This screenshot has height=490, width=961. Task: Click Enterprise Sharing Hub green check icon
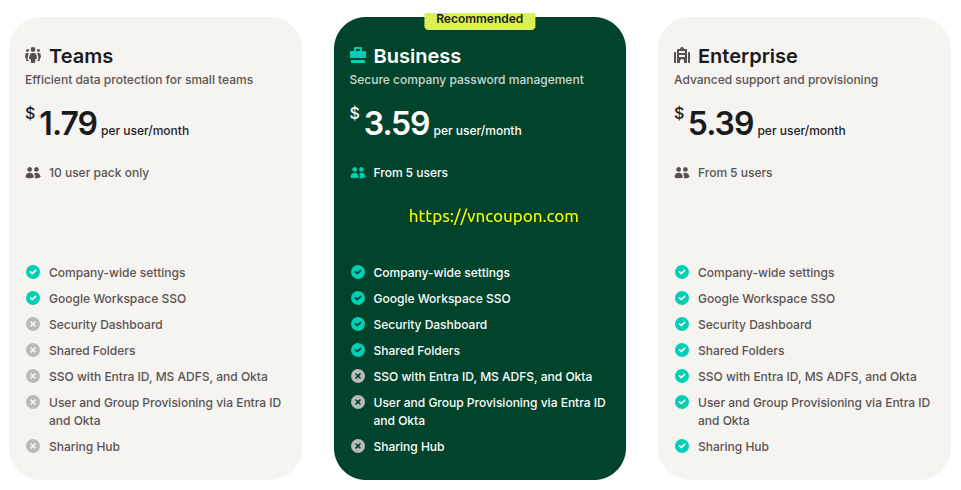coord(682,447)
